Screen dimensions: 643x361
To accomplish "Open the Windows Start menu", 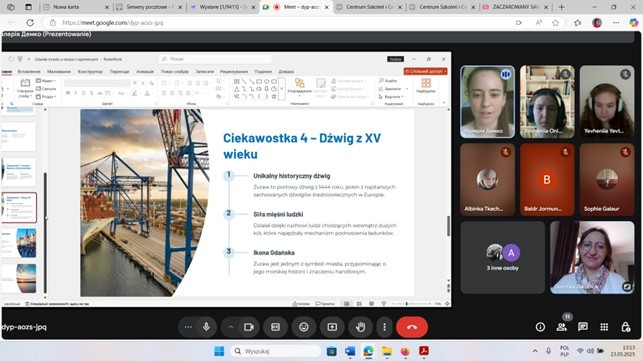I will click(x=219, y=351).
